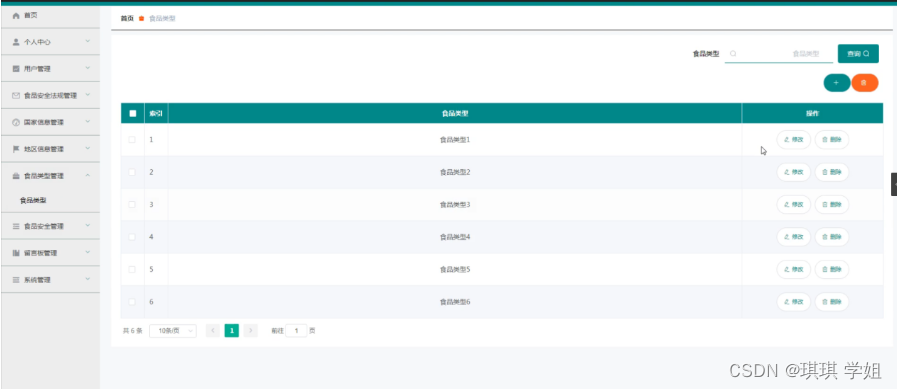Click the magnifier icon in the search field
Viewport: 897px width, 389px height.
733,54
